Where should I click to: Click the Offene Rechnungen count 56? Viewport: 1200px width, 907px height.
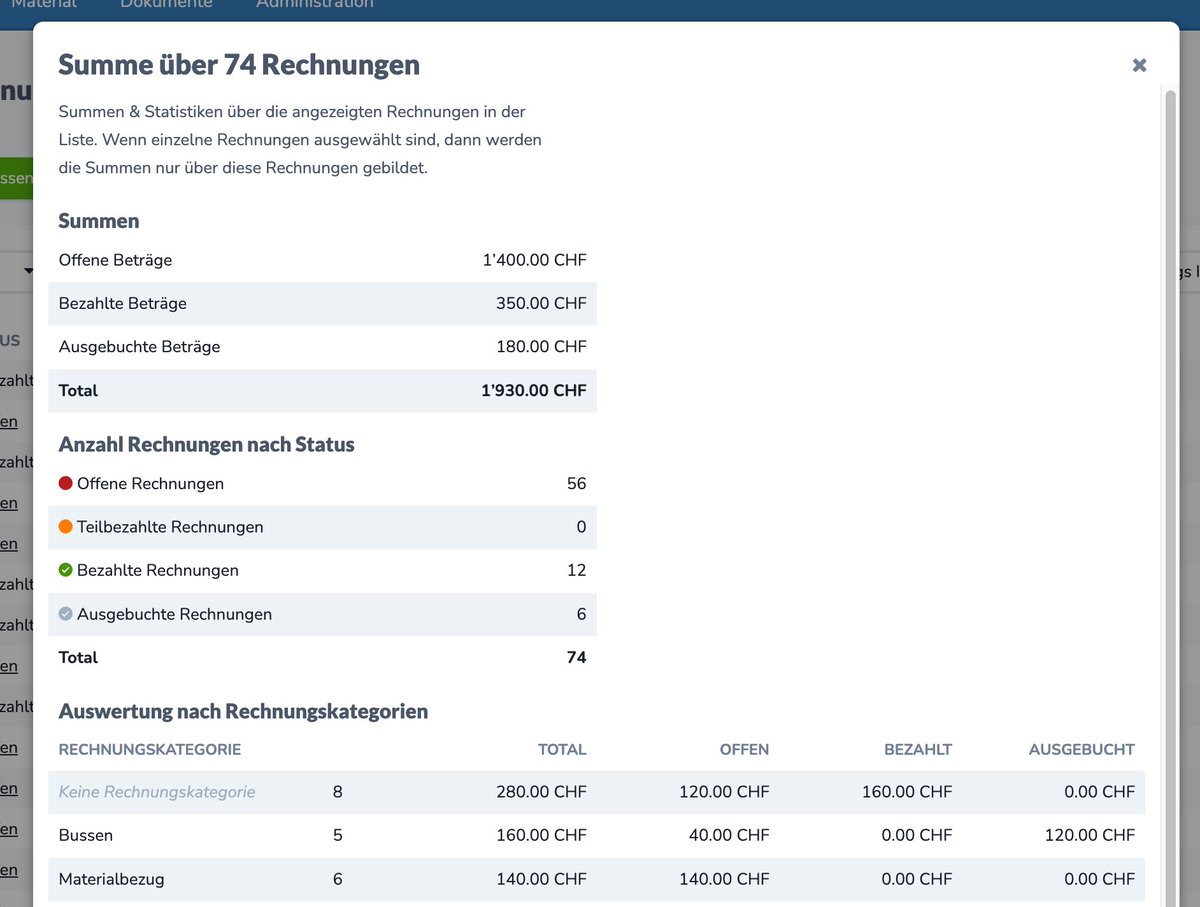(576, 484)
